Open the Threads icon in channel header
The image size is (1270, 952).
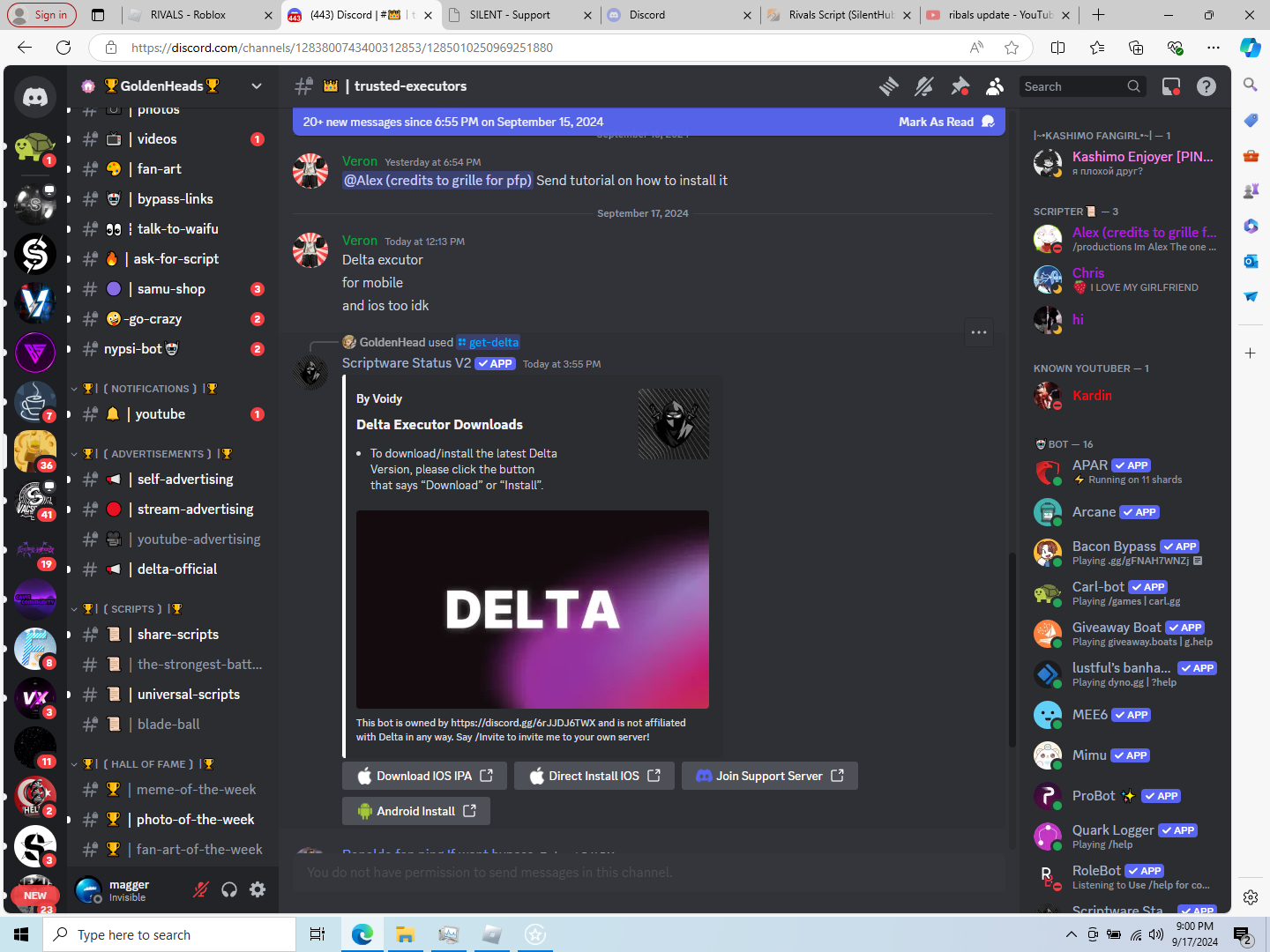coord(889,86)
